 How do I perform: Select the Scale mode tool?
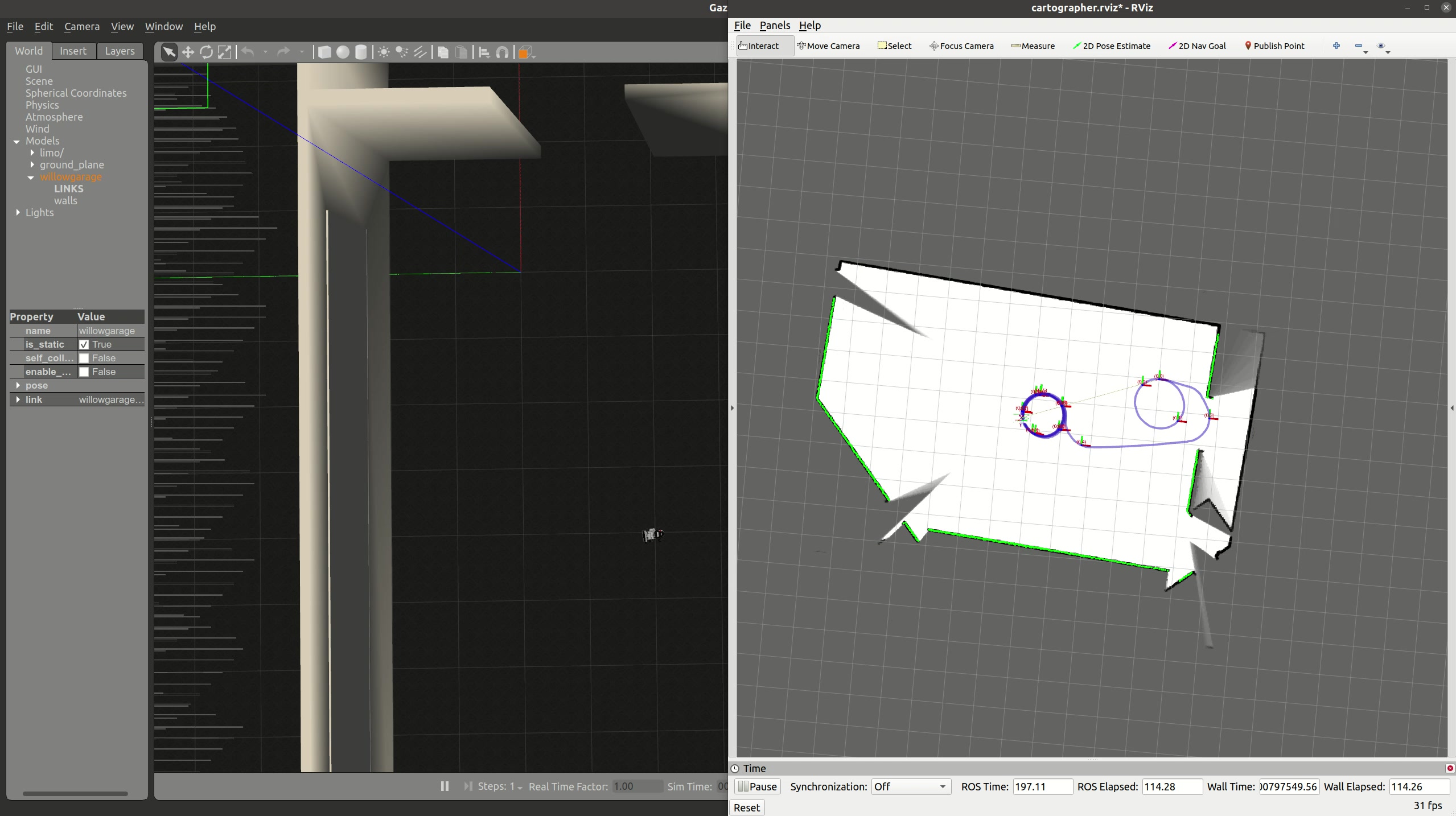point(225,52)
